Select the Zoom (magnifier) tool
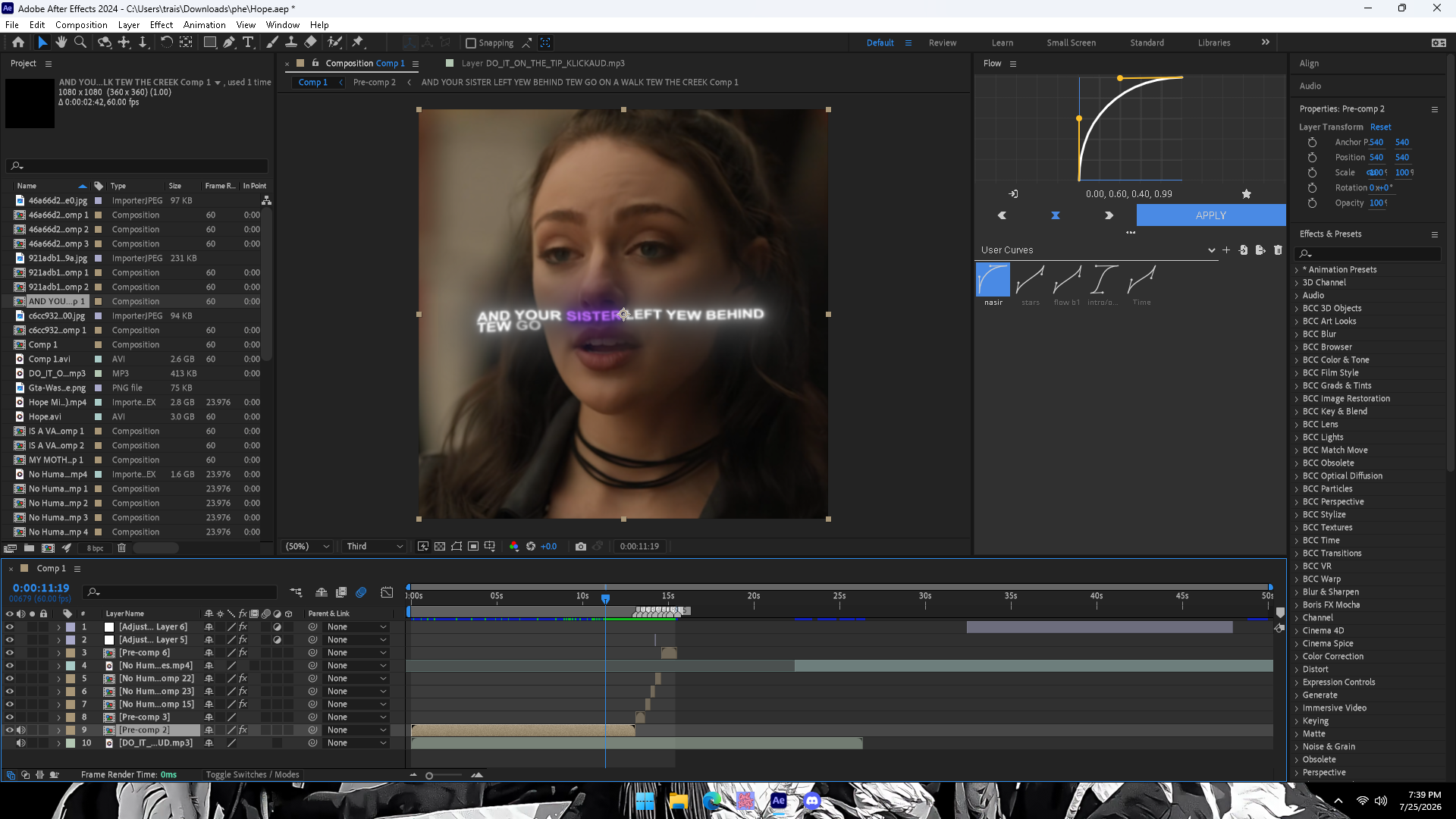1456x819 pixels. click(x=80, y=42)
